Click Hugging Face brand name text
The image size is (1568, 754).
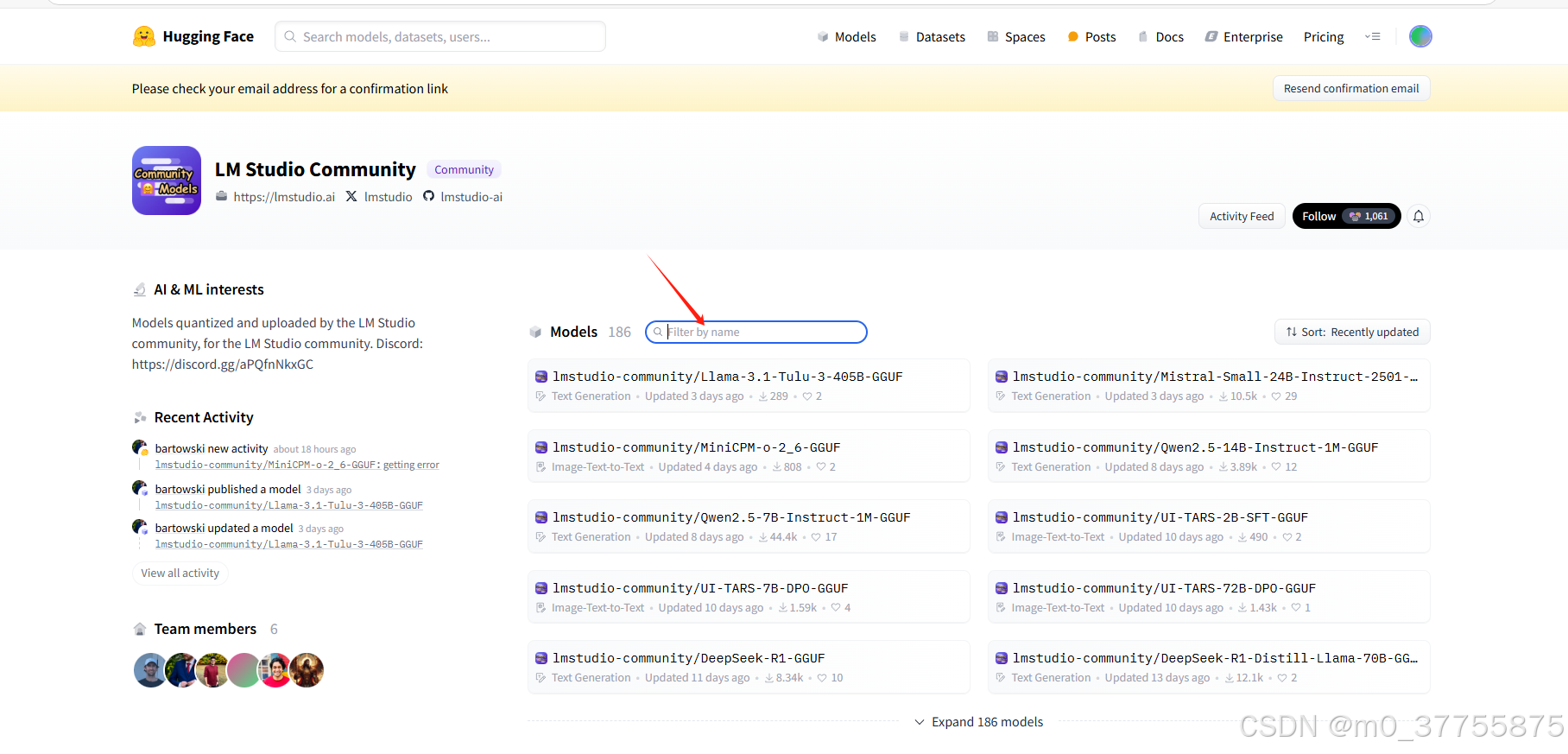pyautogui.click(x=208, y=36)
